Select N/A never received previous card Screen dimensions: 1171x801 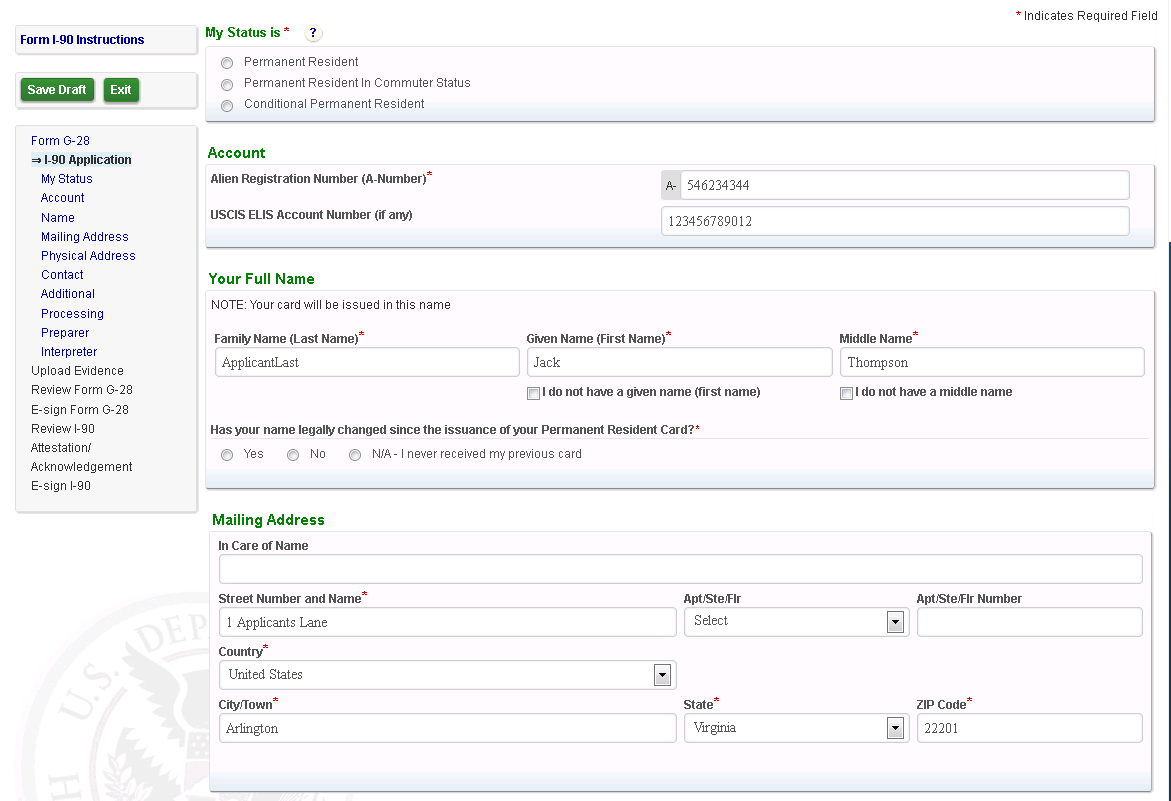click(355, 455)
